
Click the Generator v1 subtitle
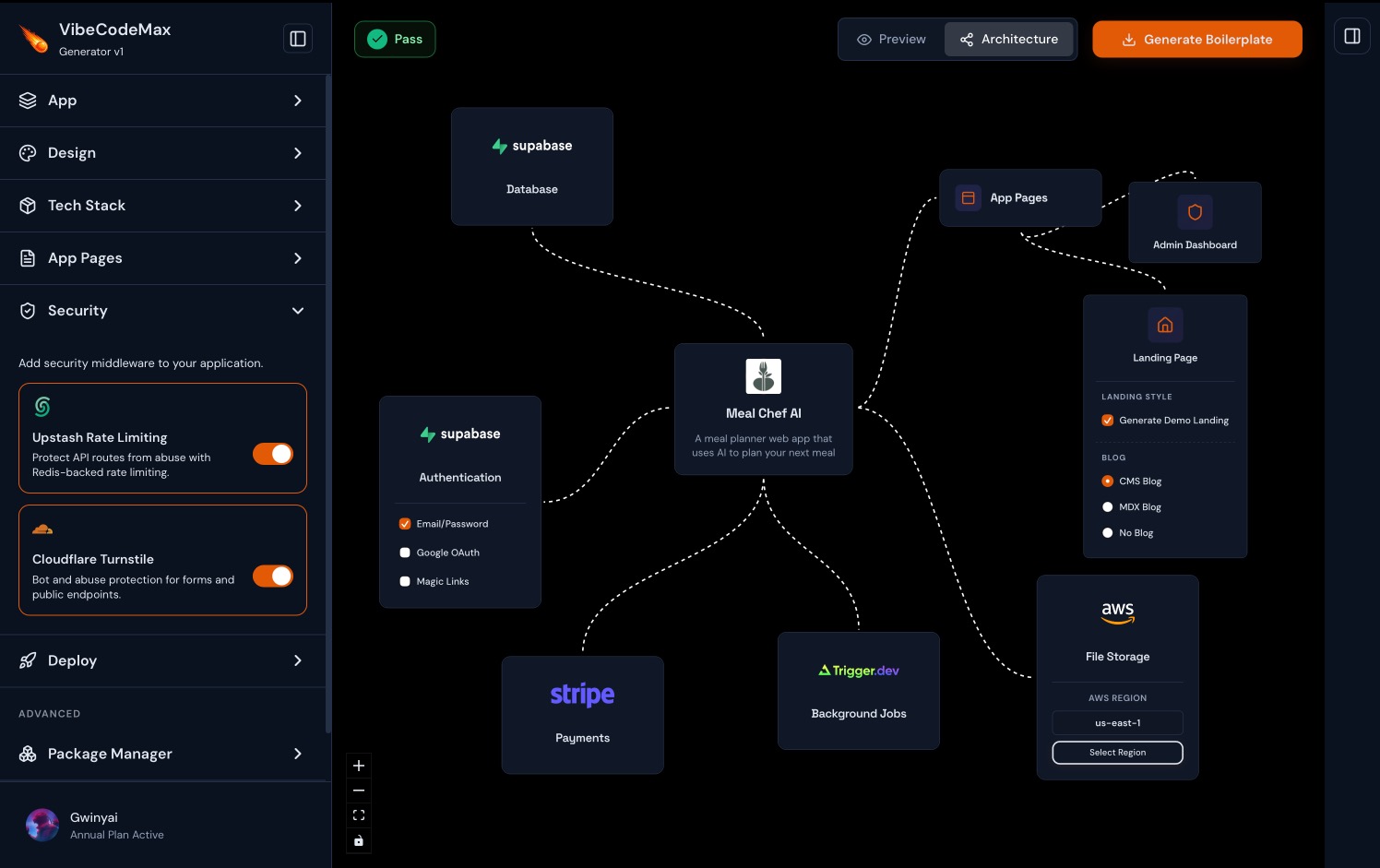click(91, 52)
